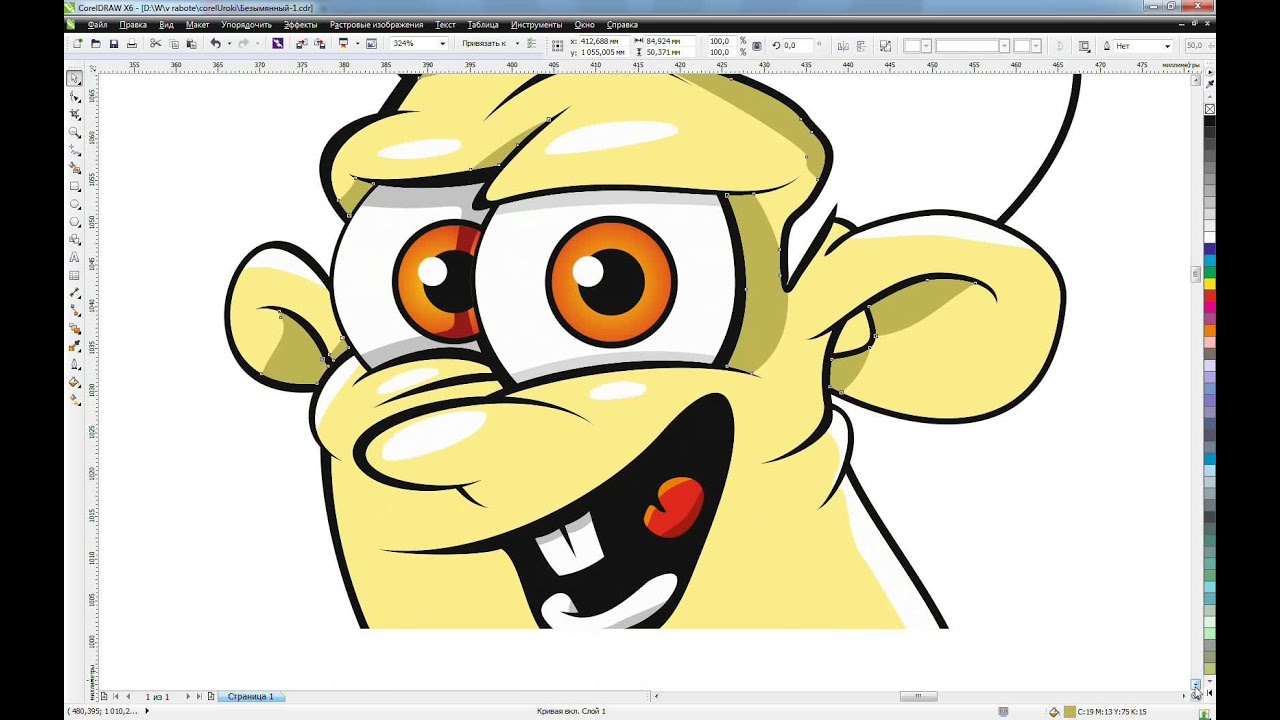
Task: Open the end arrowhead dropdown
Action: pyautogui.click(x=1036, y=46)
